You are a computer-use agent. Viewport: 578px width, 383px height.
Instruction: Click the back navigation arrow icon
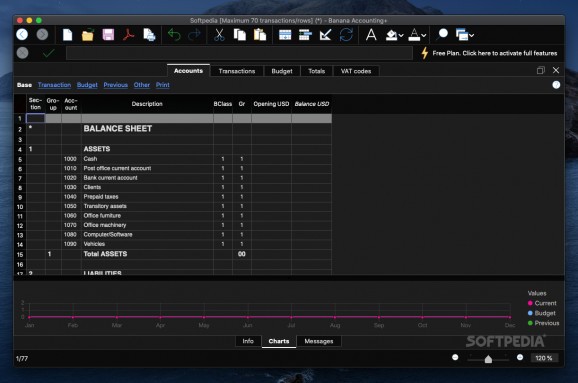click(x=22, y=35)
